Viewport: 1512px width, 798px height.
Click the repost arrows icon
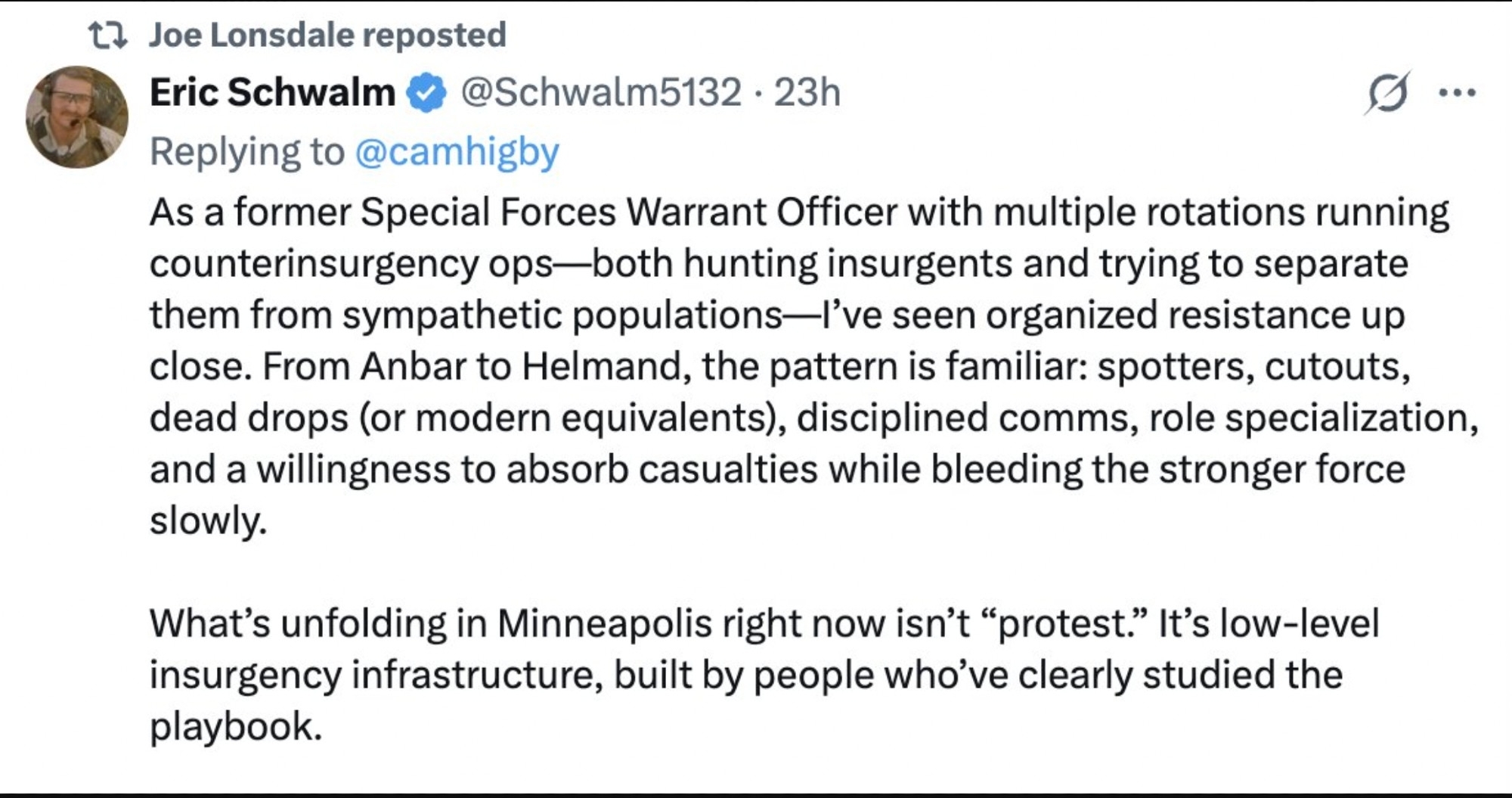107,36
